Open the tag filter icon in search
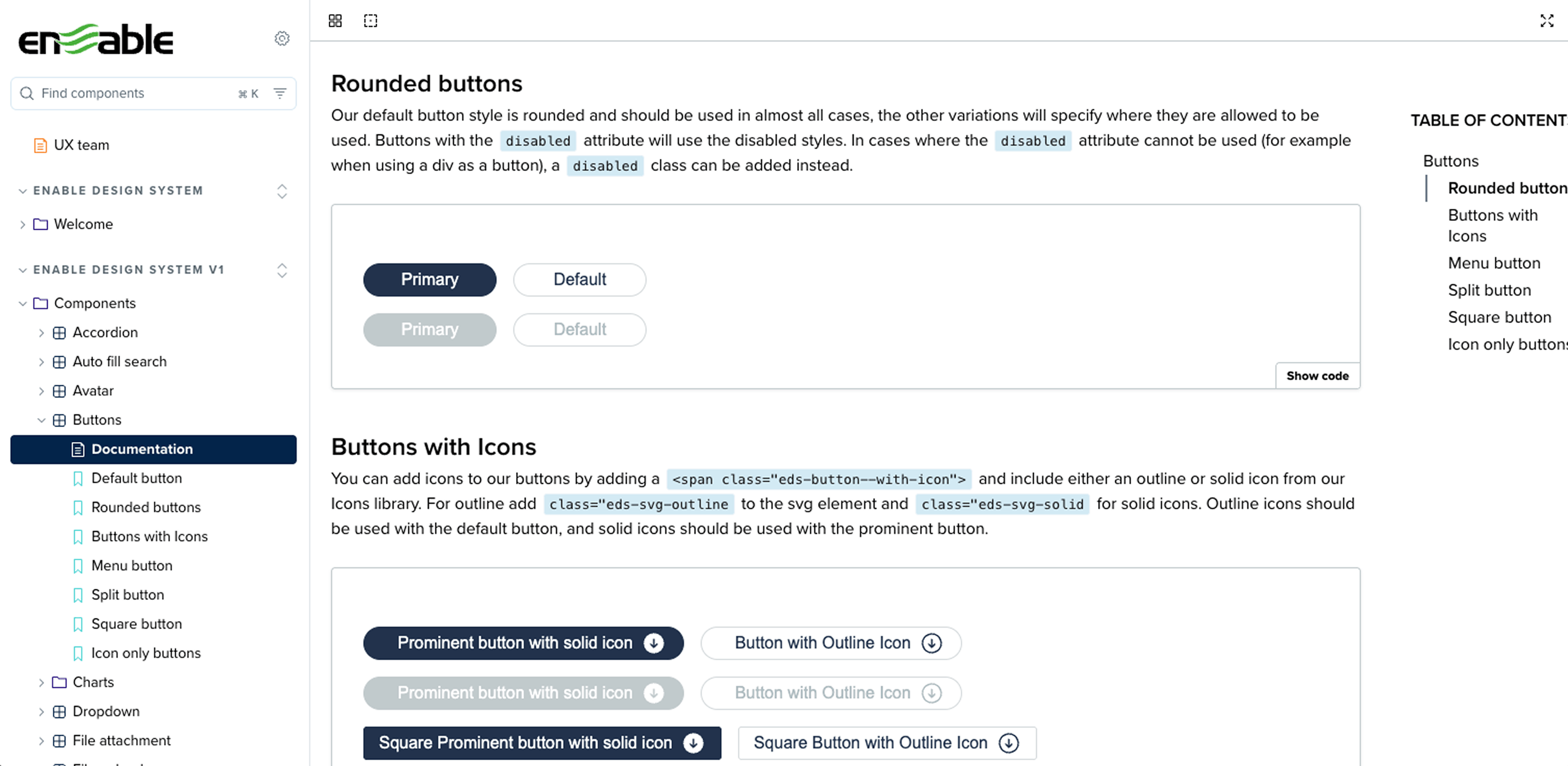Image resolution: width=1568 pixels, height=766 pixels. [x=280, y=93]
